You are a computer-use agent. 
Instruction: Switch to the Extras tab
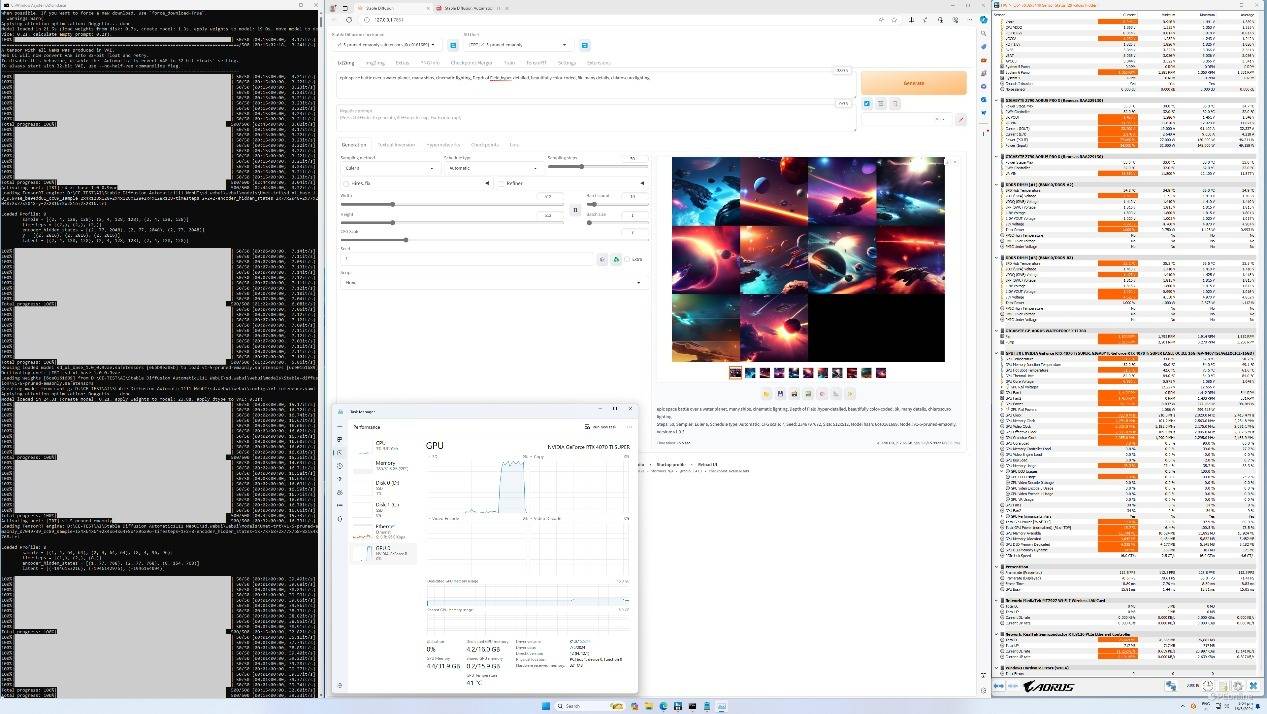(x=402, y=62)
